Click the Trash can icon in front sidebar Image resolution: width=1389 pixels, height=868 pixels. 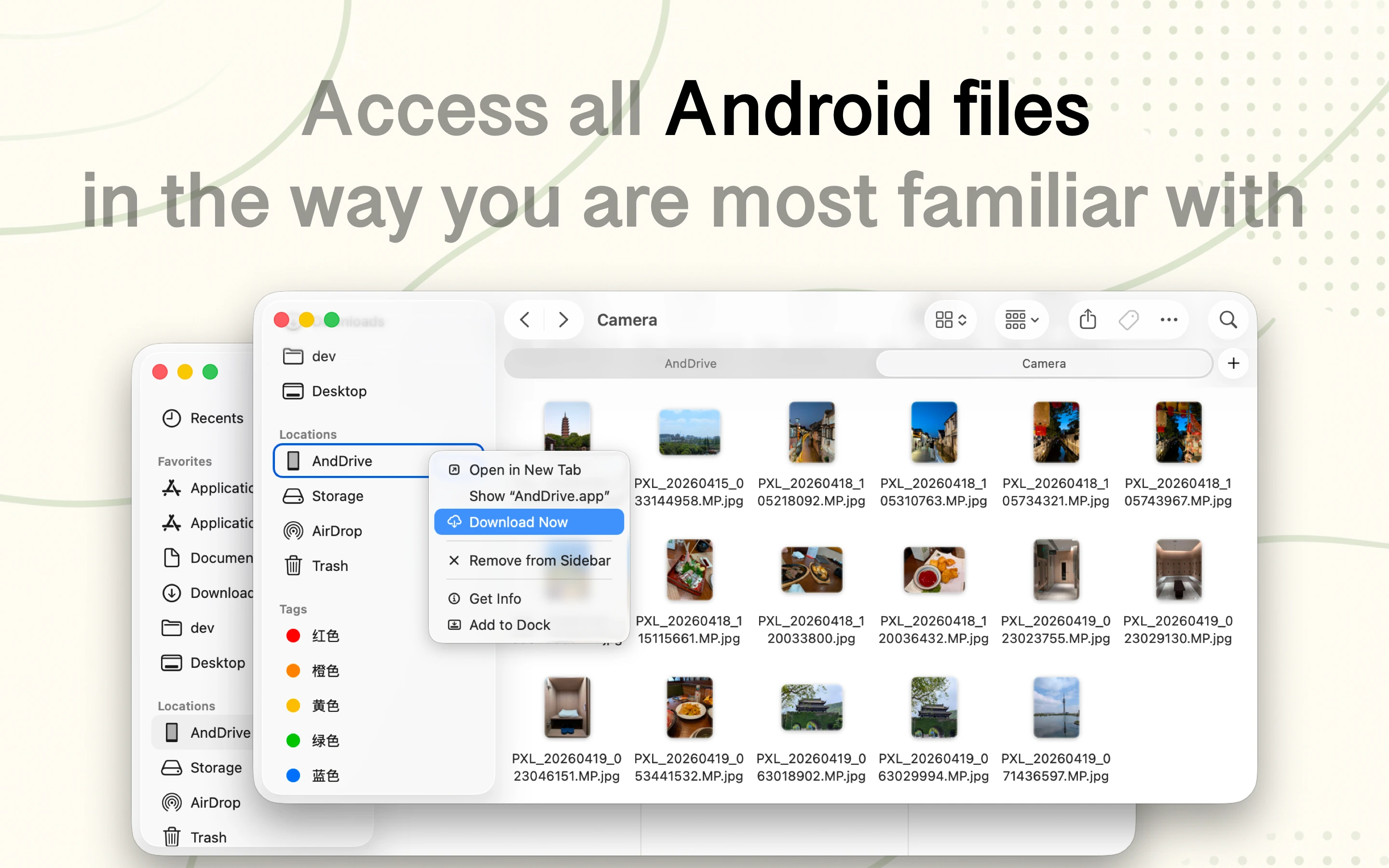click(293, 566)
